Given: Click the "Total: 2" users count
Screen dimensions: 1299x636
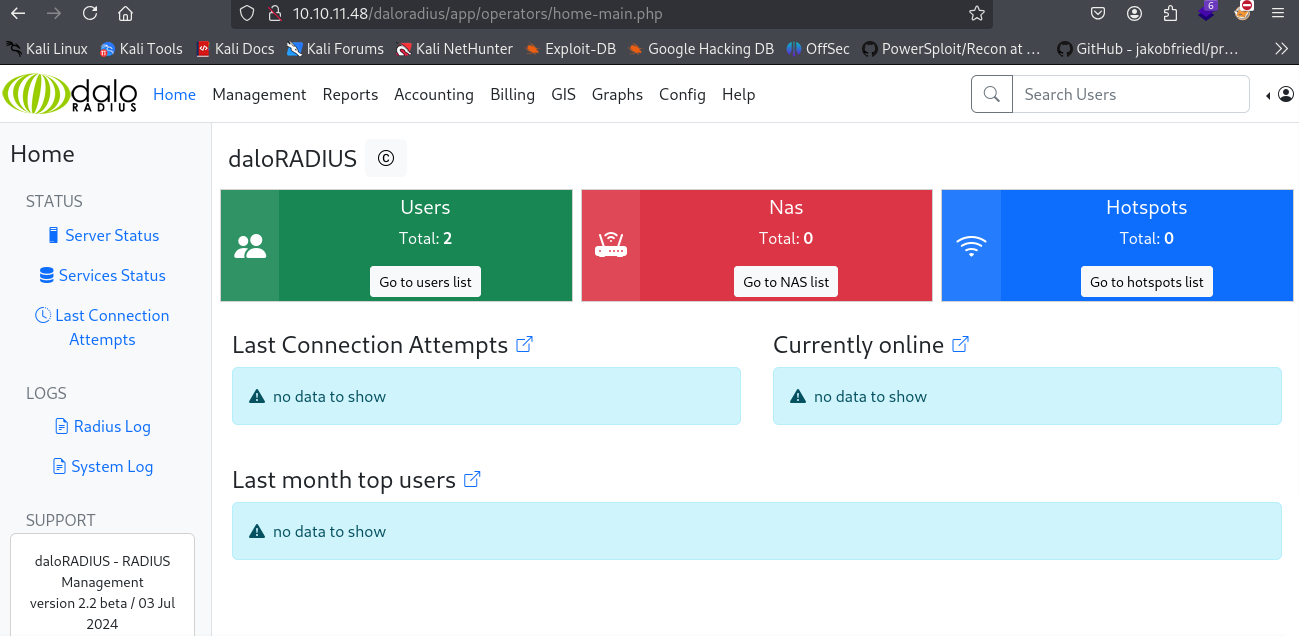Looking at the screenshot, I should [425, 238].
